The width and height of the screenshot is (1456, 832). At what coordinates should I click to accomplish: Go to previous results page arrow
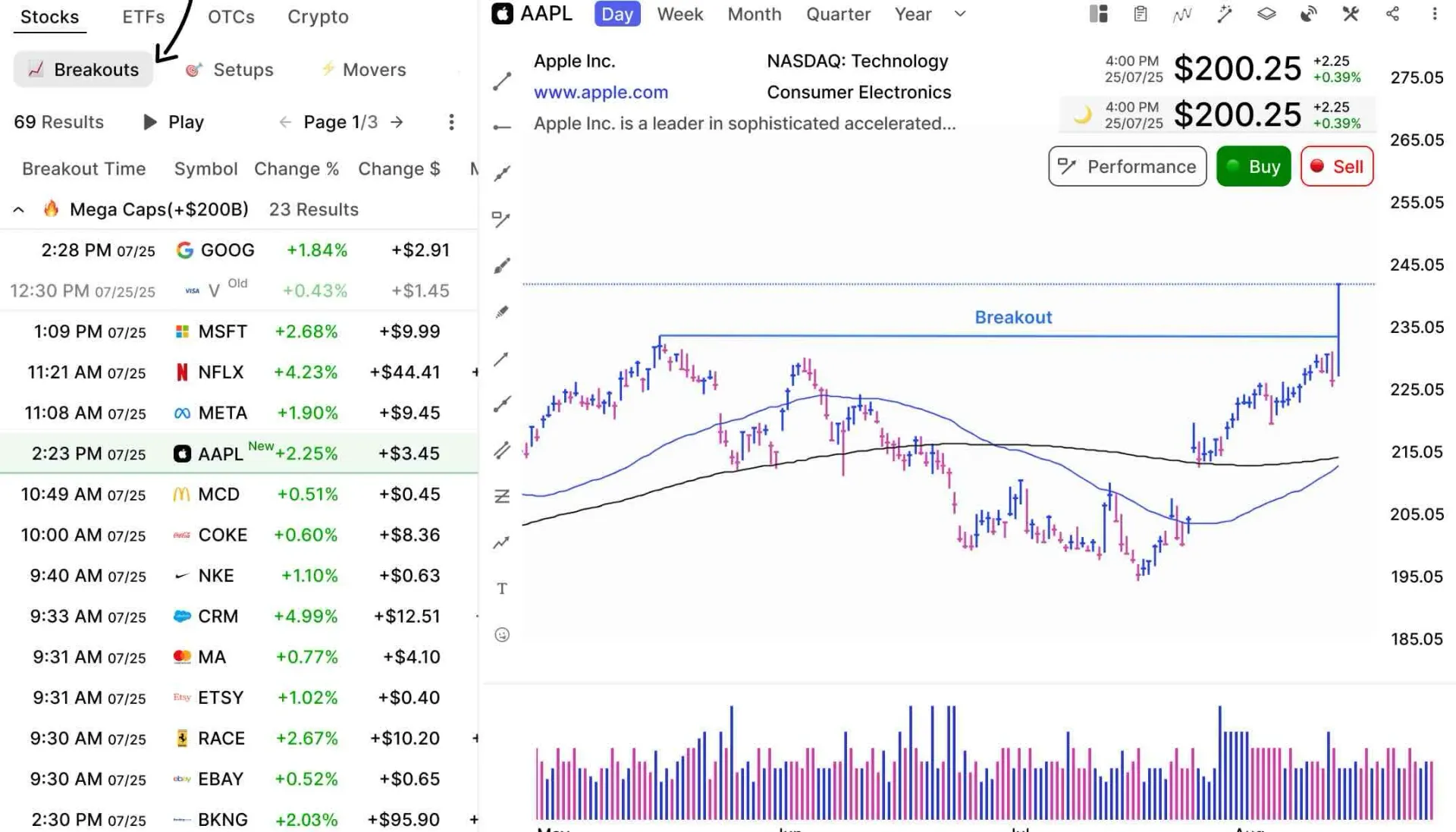(285, 122)
